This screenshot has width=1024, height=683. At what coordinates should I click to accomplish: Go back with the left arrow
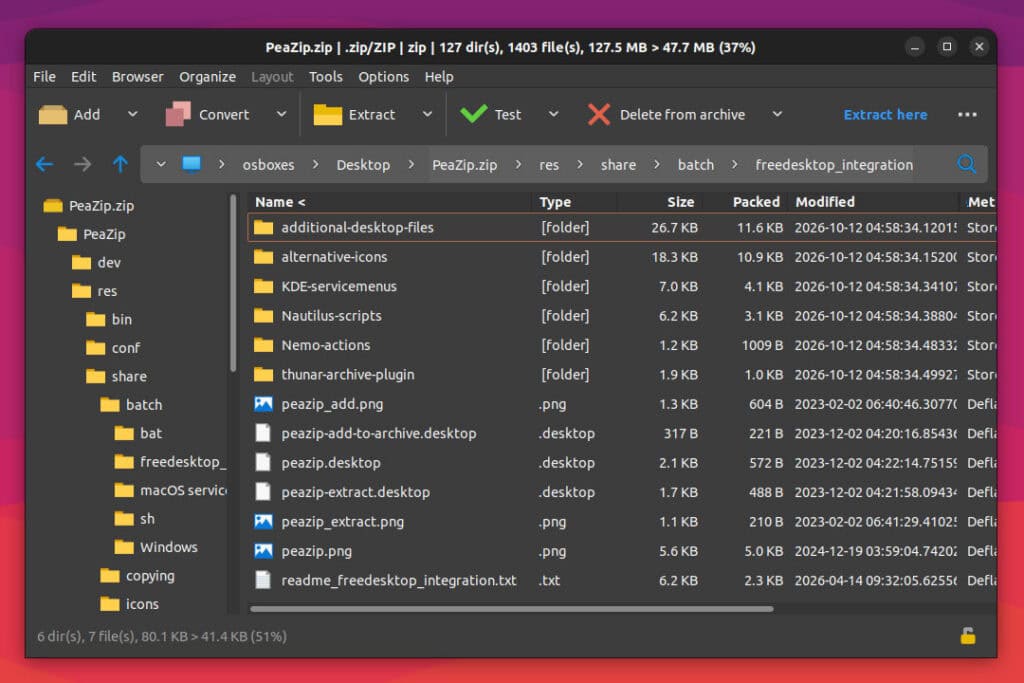pyautogui.click(x=44, y=164)
